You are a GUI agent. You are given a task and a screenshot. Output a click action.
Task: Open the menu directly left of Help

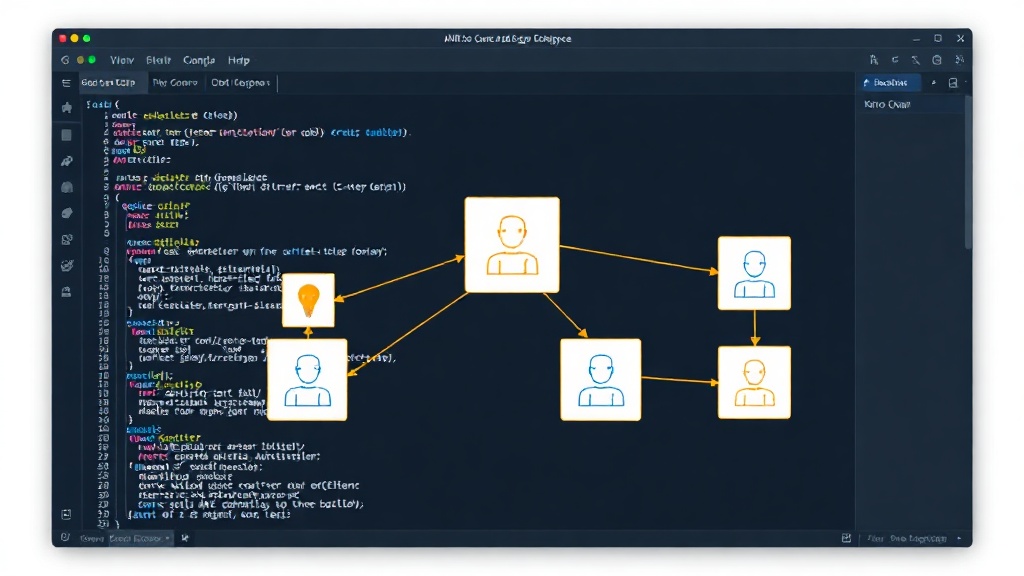(x=199, y=60)
